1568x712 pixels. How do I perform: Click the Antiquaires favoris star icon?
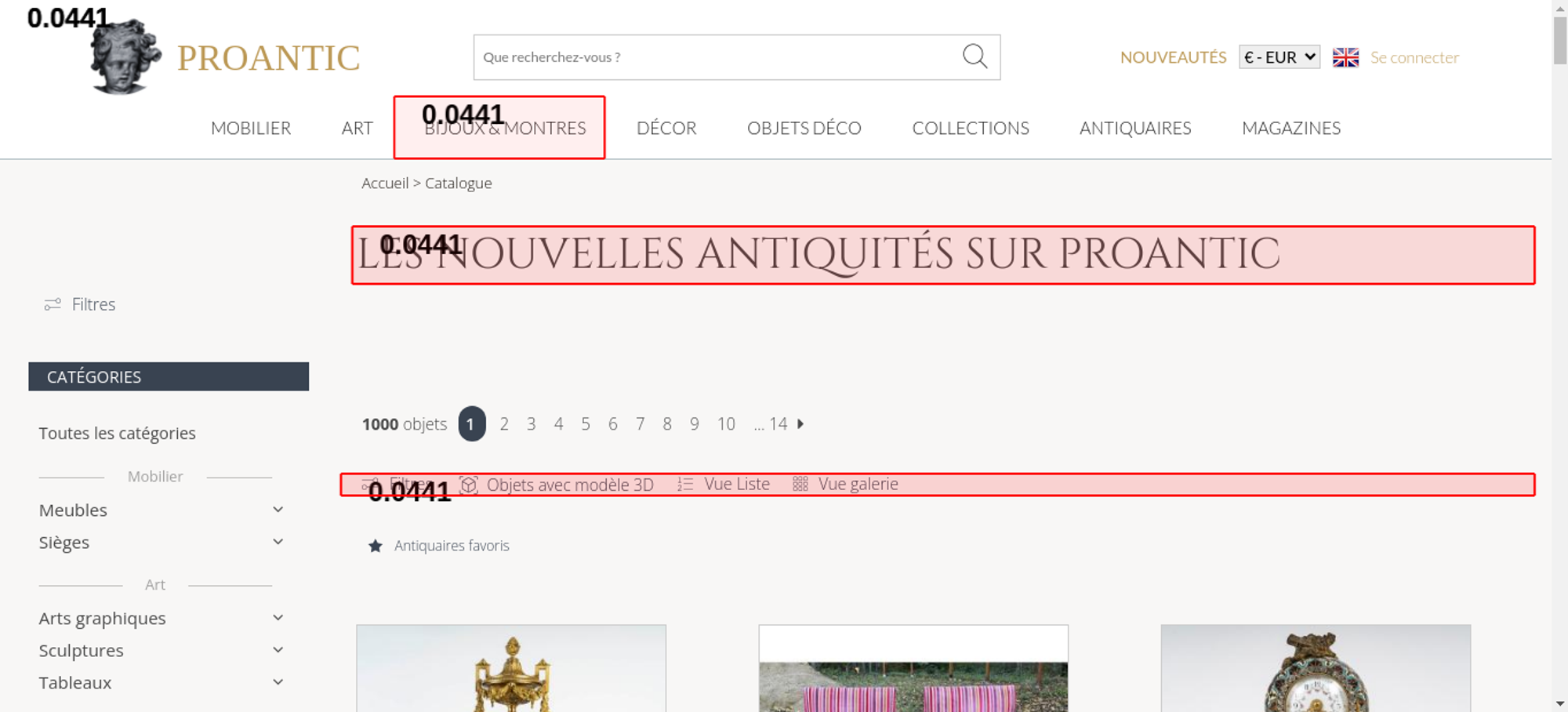(376, 546)
